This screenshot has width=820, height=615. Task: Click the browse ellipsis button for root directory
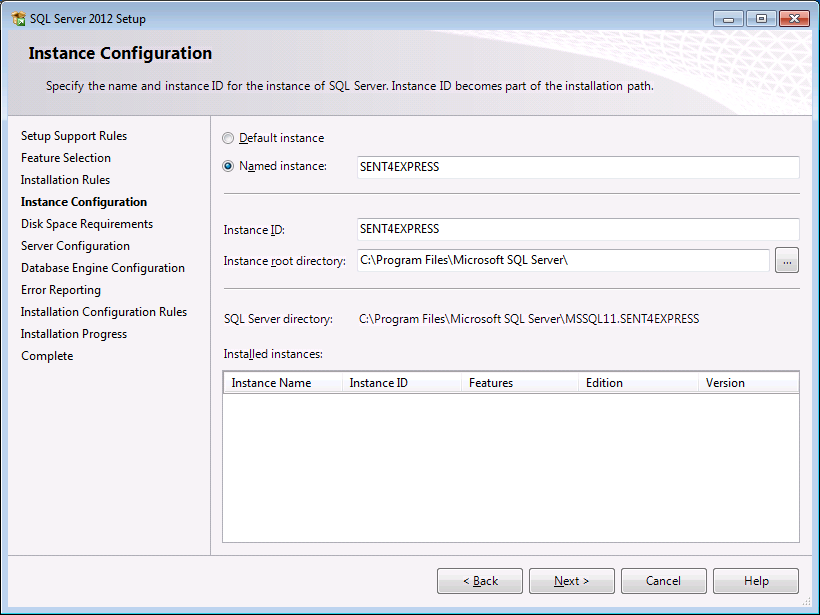tap(787, 260)
